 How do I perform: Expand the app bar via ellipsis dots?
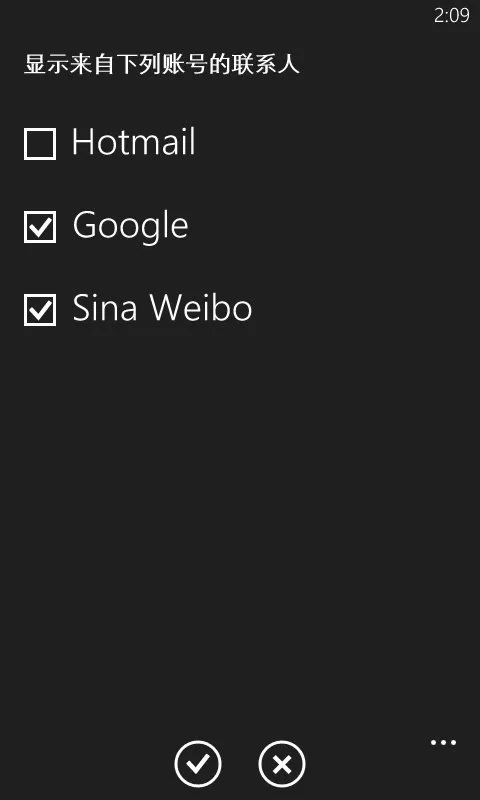(443, 742)
